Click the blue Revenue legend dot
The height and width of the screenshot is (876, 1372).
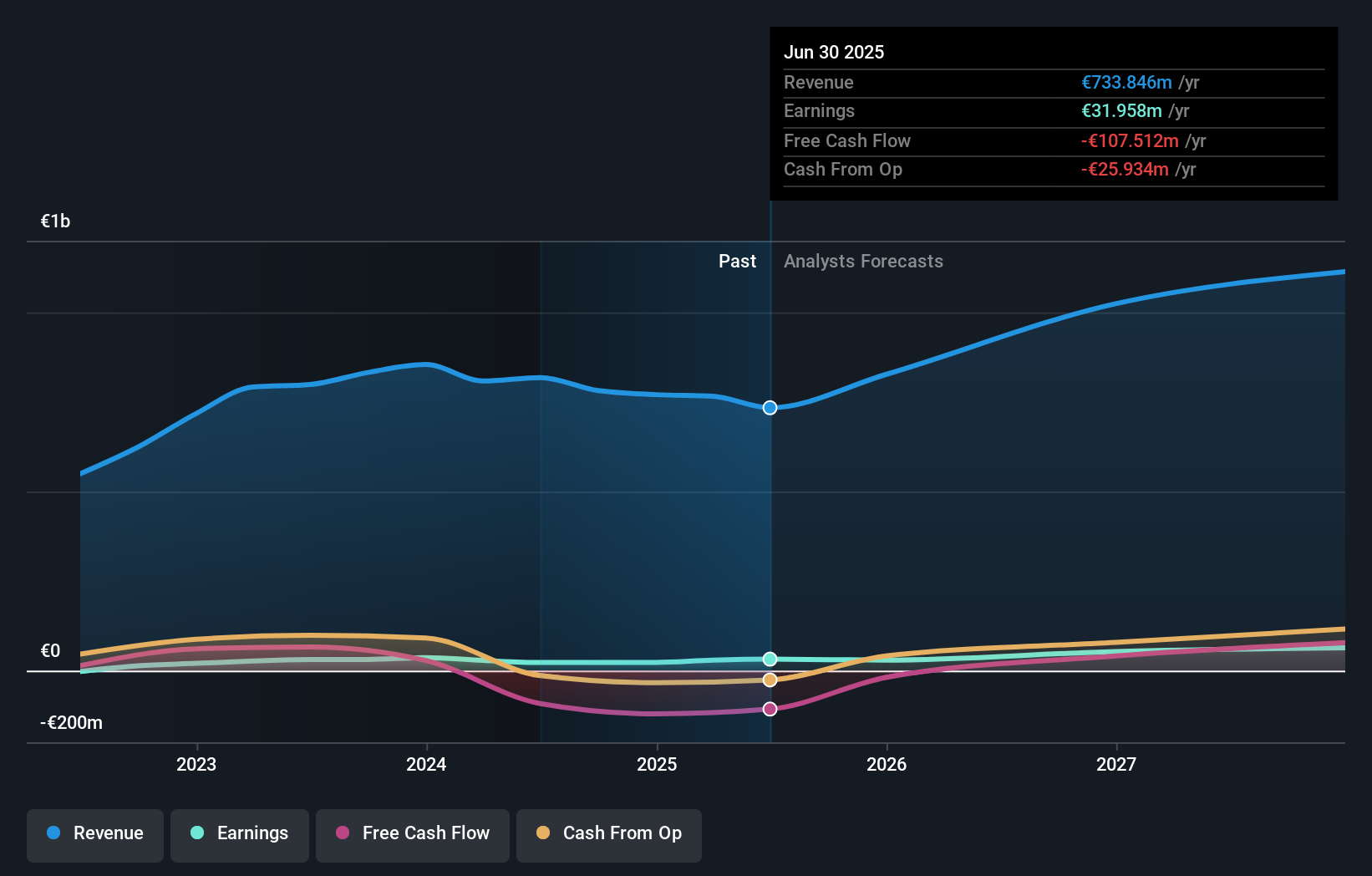click(53, 833)
